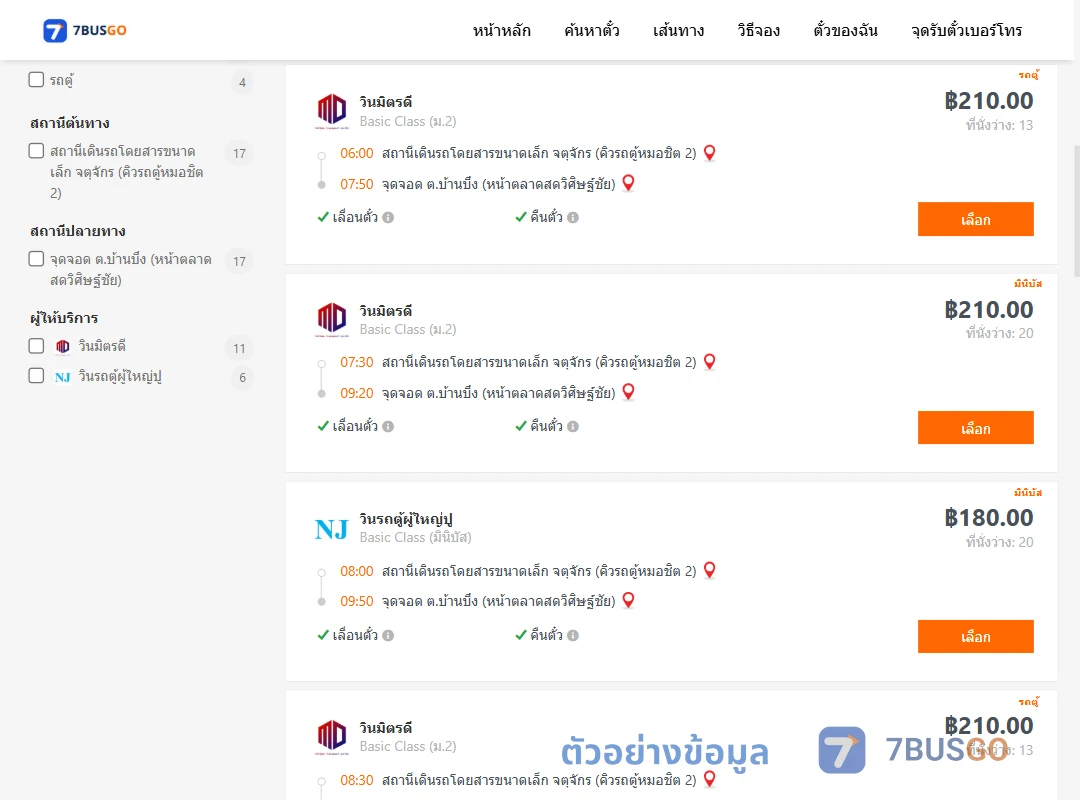Click departure time 07:30
Viewport: 1080px width, 800px height.
tap(357, 362)
